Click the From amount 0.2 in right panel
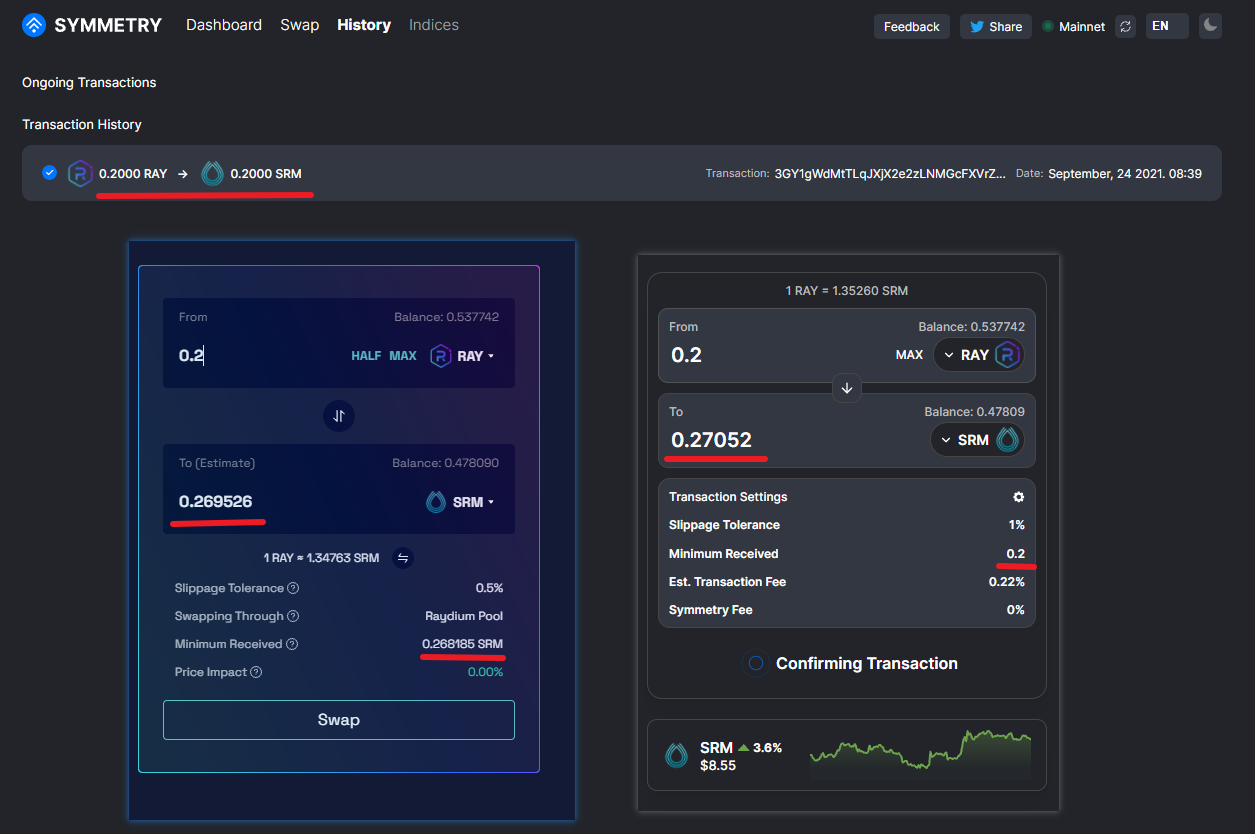This screenshot has height=834, width=1255. coord(687,355)
